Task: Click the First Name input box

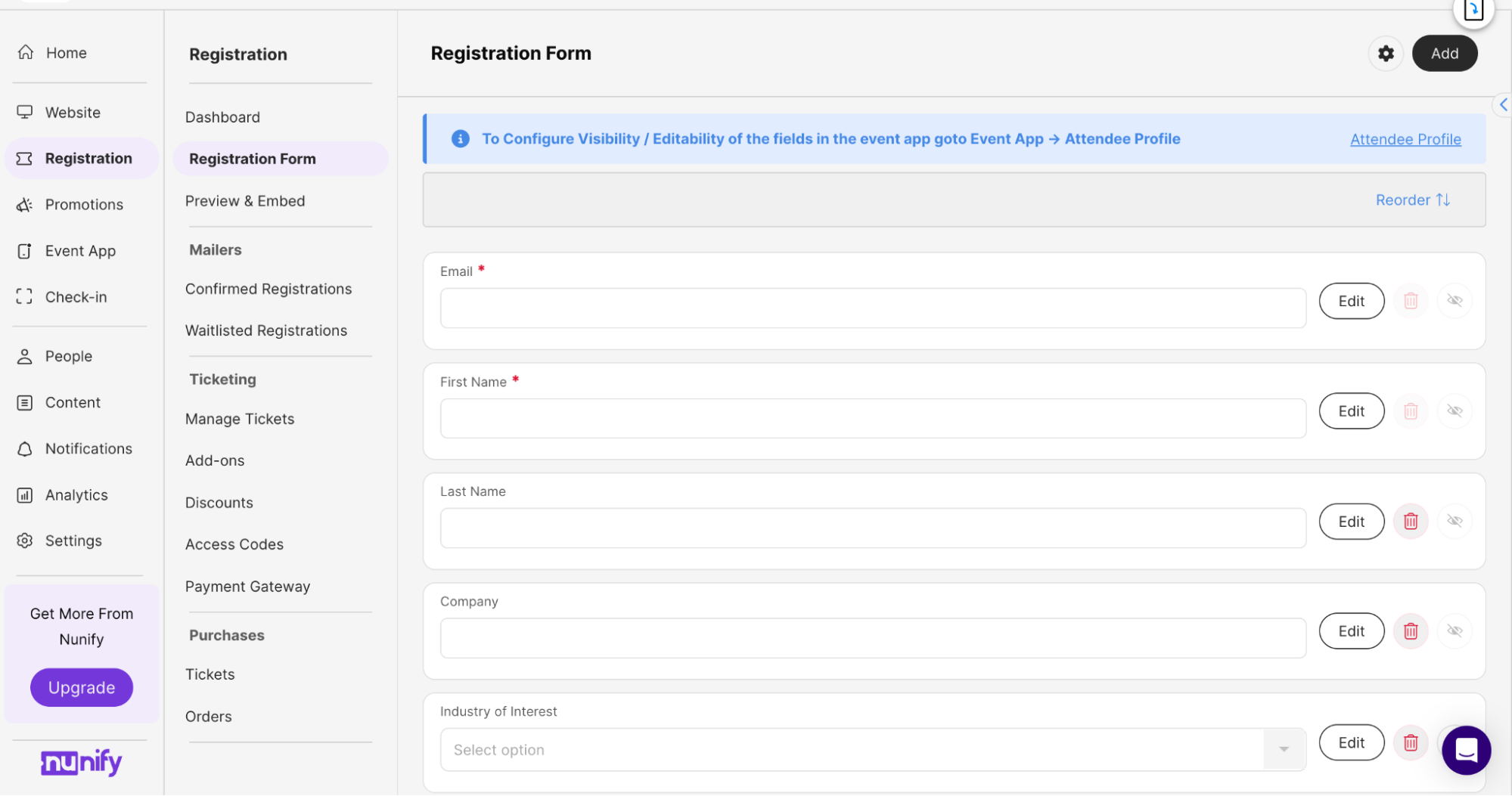Action: tap(873, 418)
